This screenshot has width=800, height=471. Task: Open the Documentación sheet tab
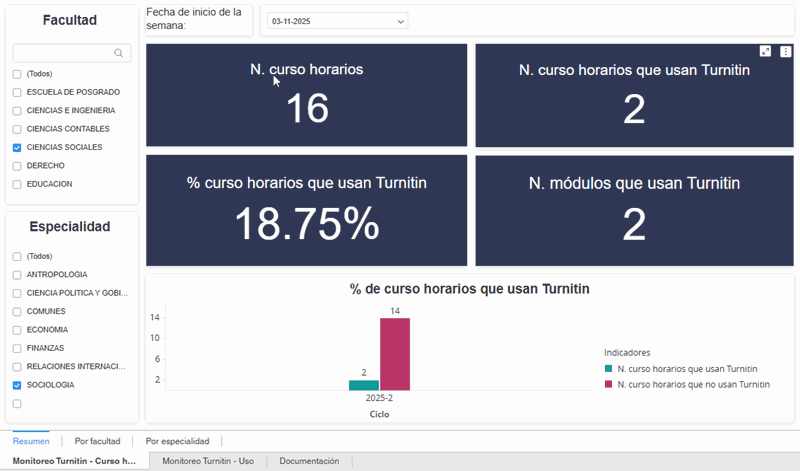pyautogui.click(x=309, y=461)
